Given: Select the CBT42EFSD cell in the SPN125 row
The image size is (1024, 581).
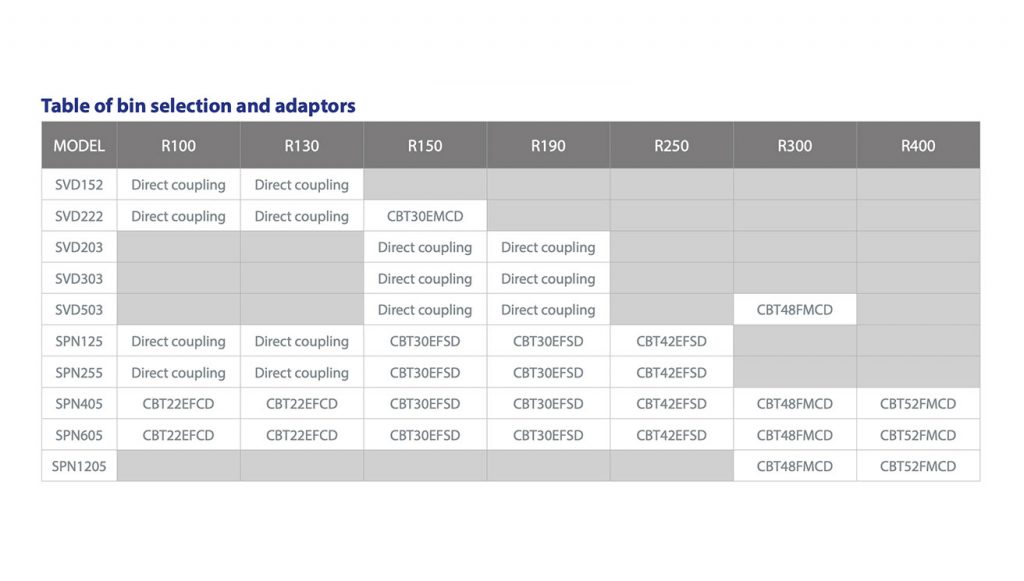Looking at the screenshot, I should pyautogui.click(x=672, y=341).
